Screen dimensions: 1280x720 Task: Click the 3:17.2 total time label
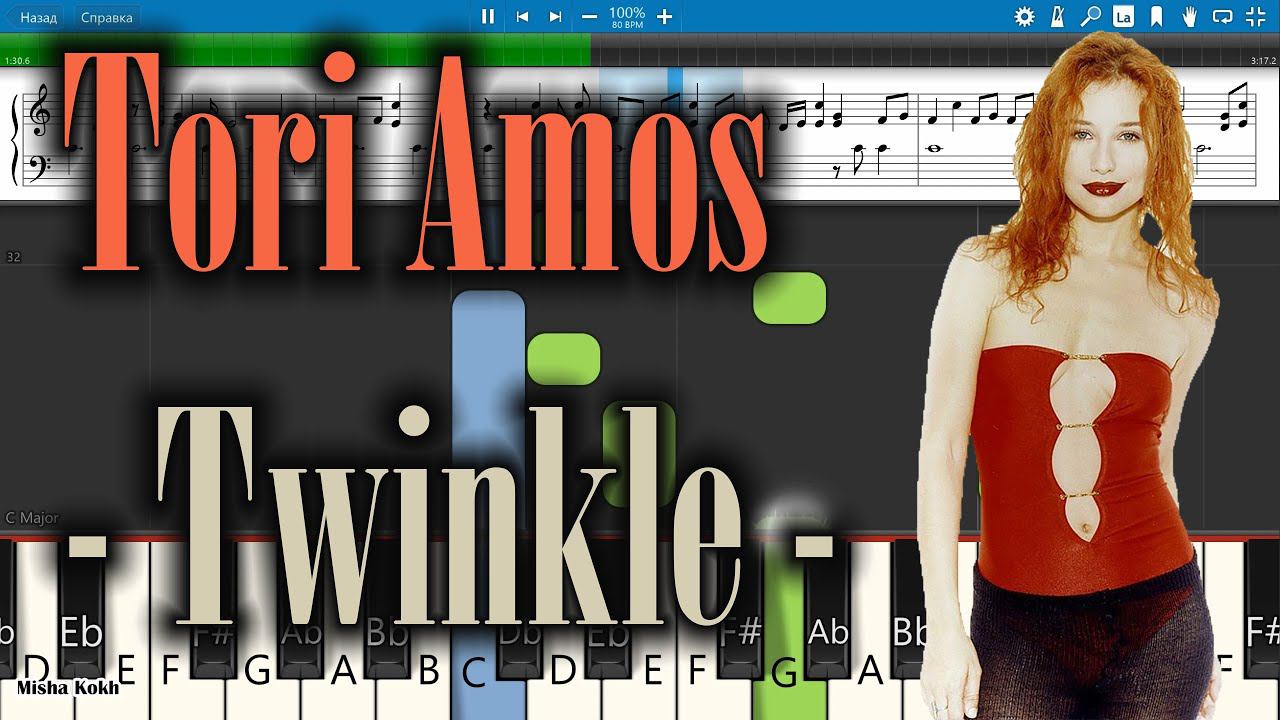coord(1262,61)
